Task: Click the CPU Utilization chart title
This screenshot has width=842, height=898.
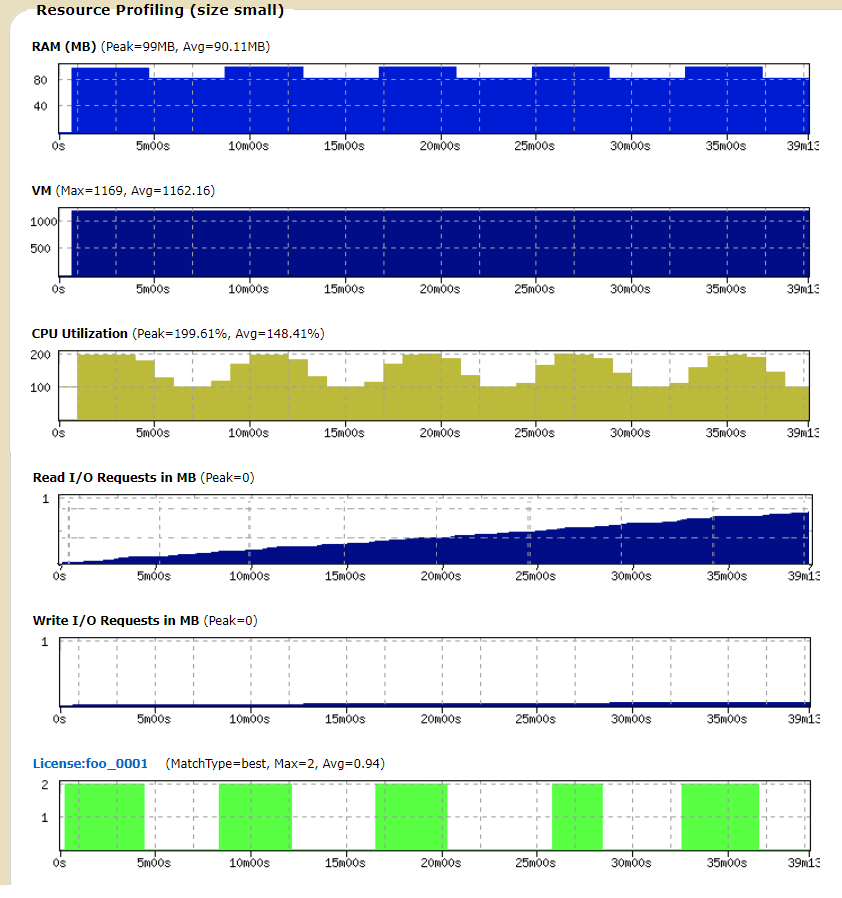Action: pos(80,333)
